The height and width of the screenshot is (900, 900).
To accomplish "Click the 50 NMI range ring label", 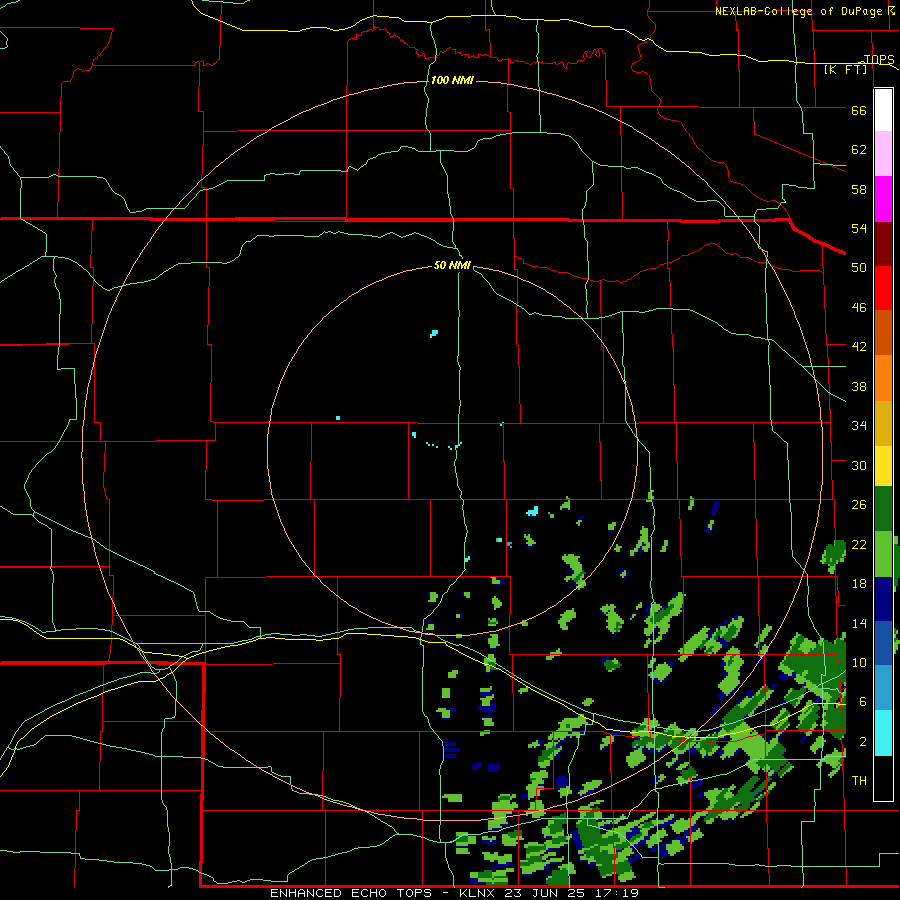I will (x=452, y=265).
